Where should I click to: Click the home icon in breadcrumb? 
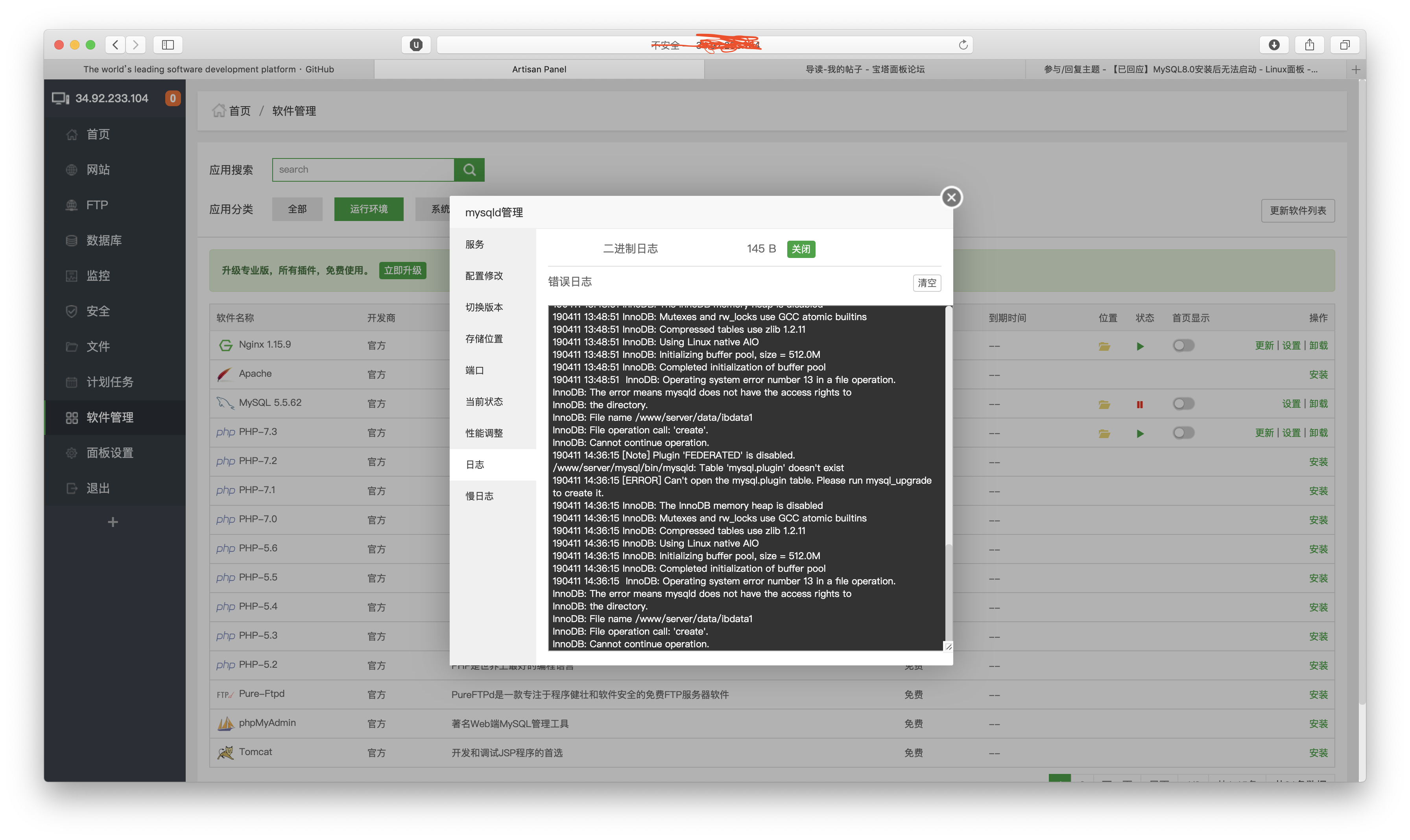219,111
